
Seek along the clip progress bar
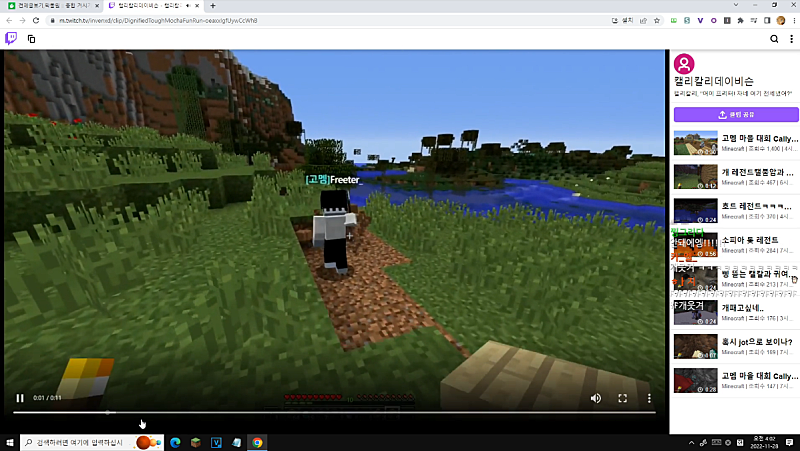click(x=334, y=412)
